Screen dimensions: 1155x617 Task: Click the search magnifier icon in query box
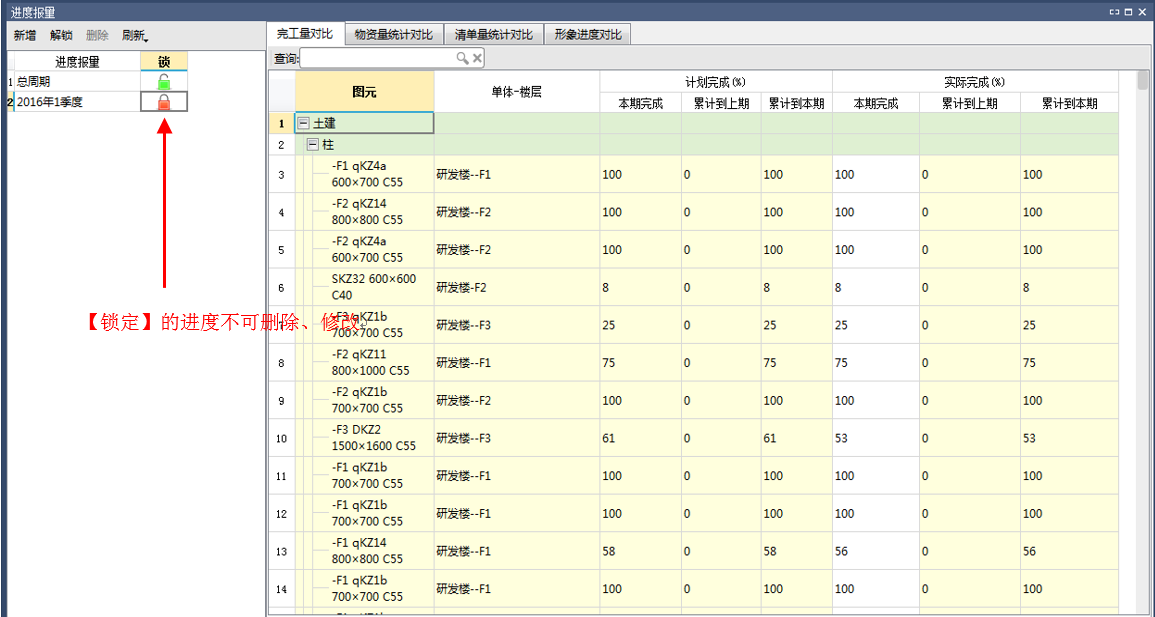tap(462, 58)
